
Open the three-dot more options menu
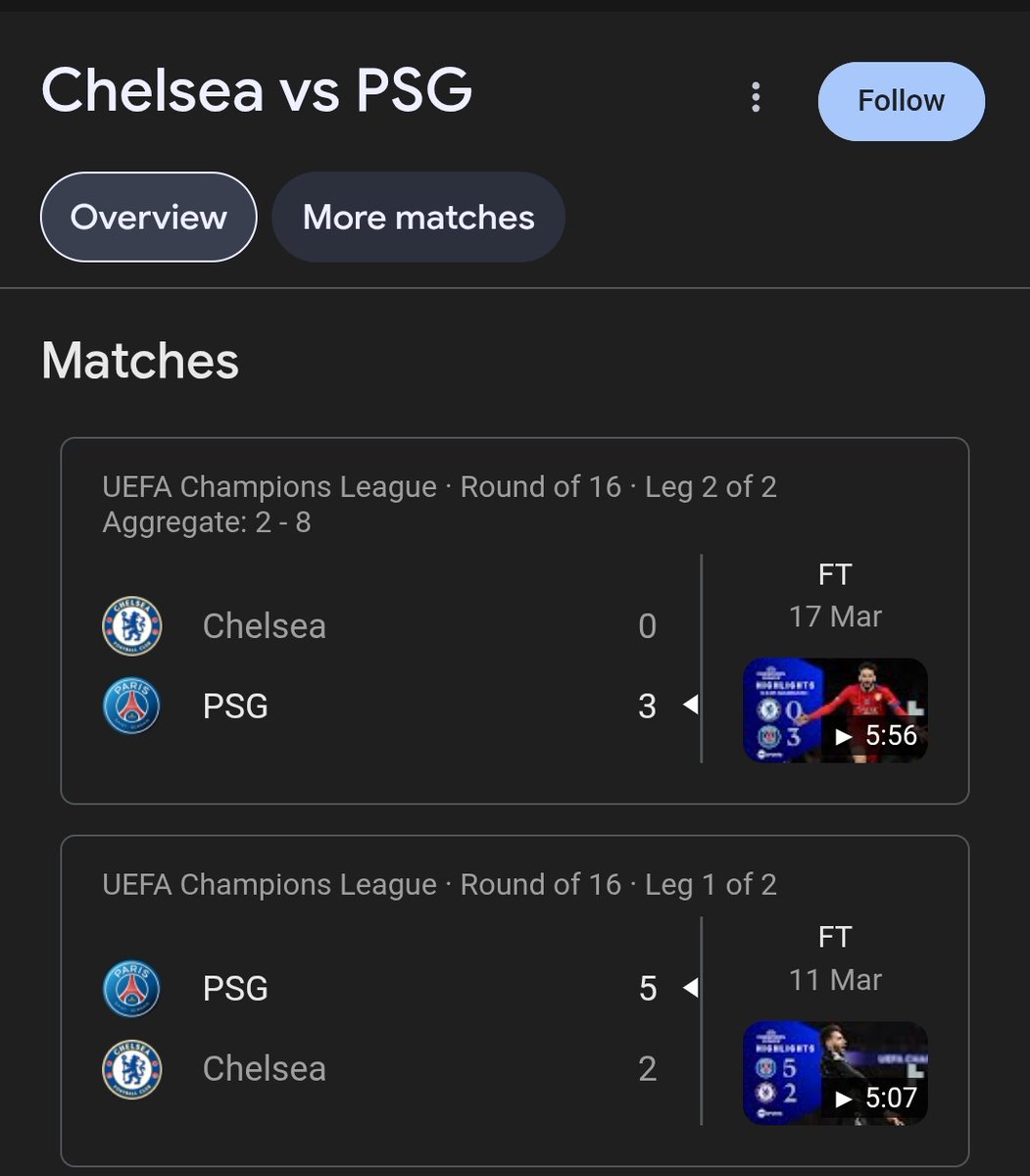[x=755, y=97]
